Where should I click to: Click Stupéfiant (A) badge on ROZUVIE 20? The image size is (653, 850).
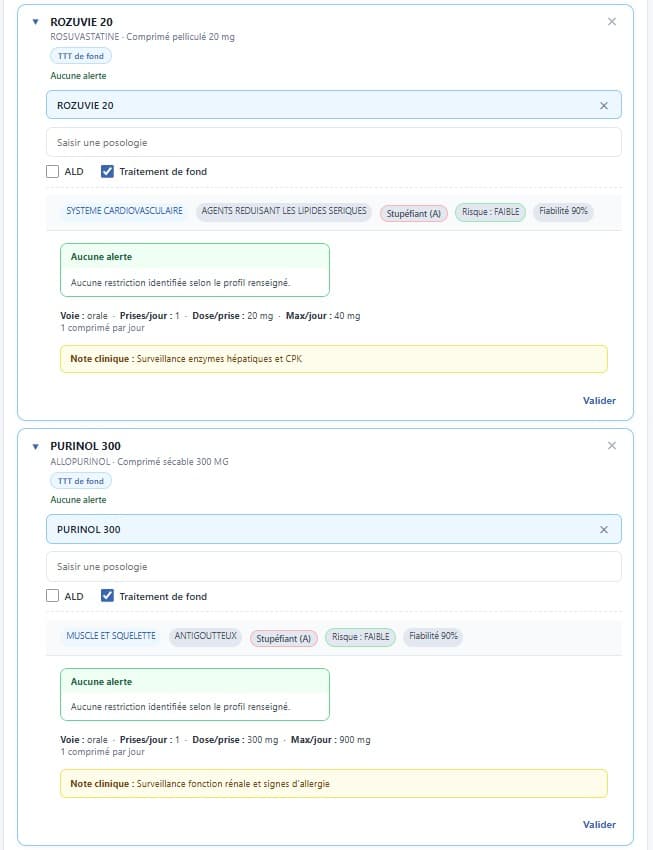pos(413,214)
